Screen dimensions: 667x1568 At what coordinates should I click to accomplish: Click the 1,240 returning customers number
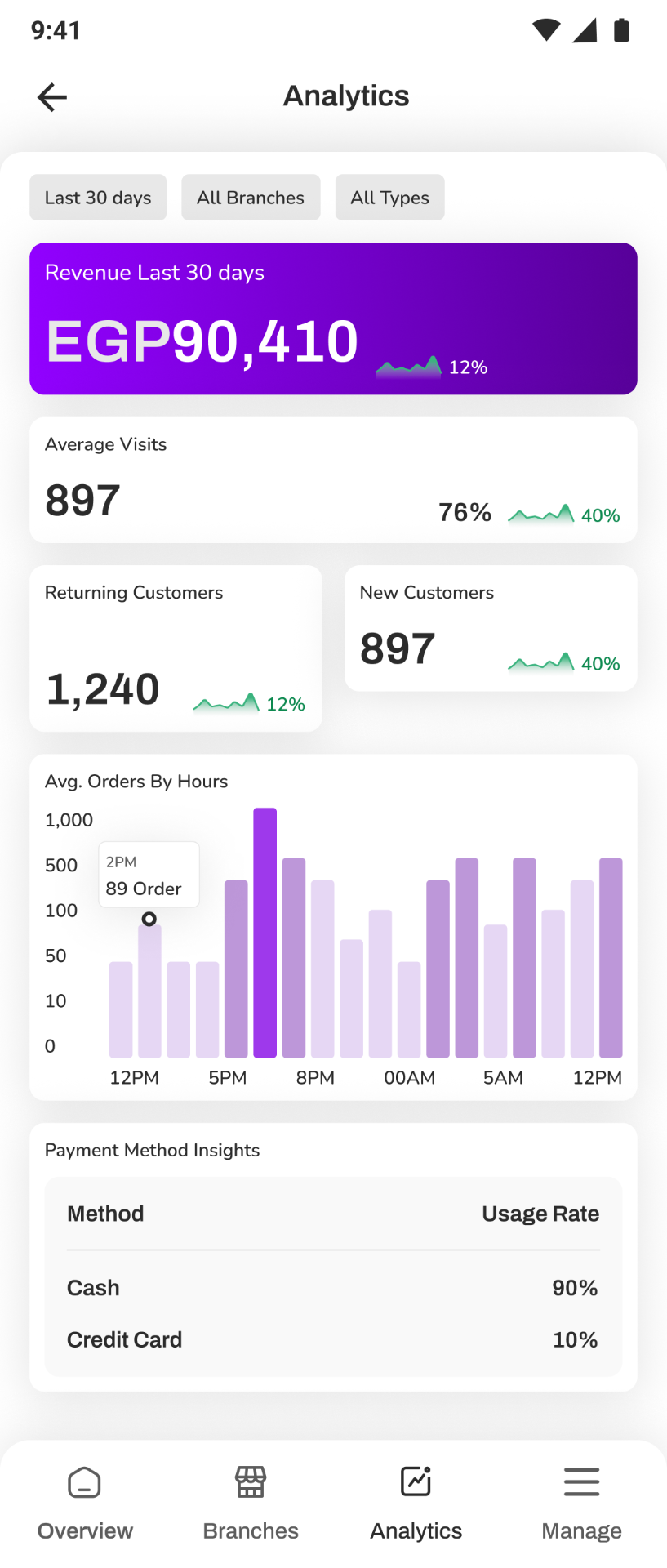[103, 689]
